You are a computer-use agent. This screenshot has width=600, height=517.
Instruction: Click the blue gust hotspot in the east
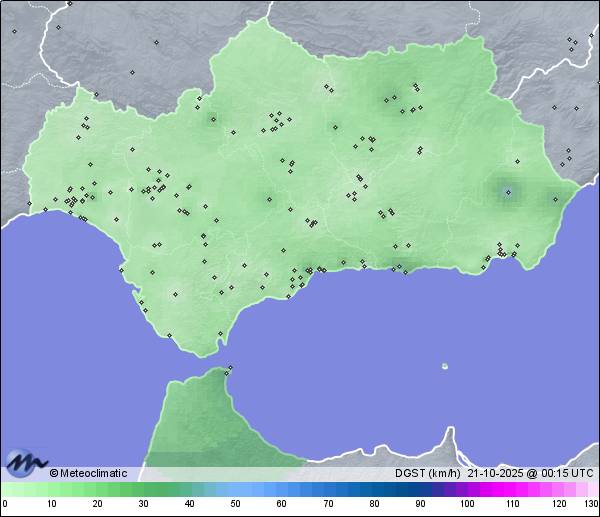coord(508,191)
